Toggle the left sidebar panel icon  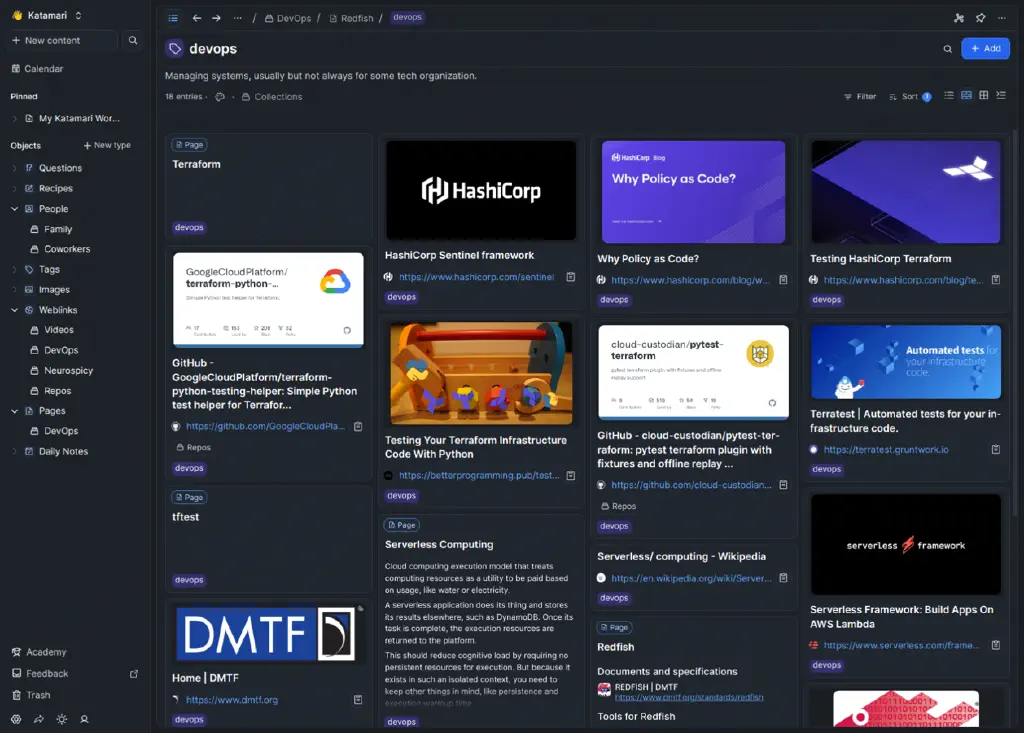173,18
